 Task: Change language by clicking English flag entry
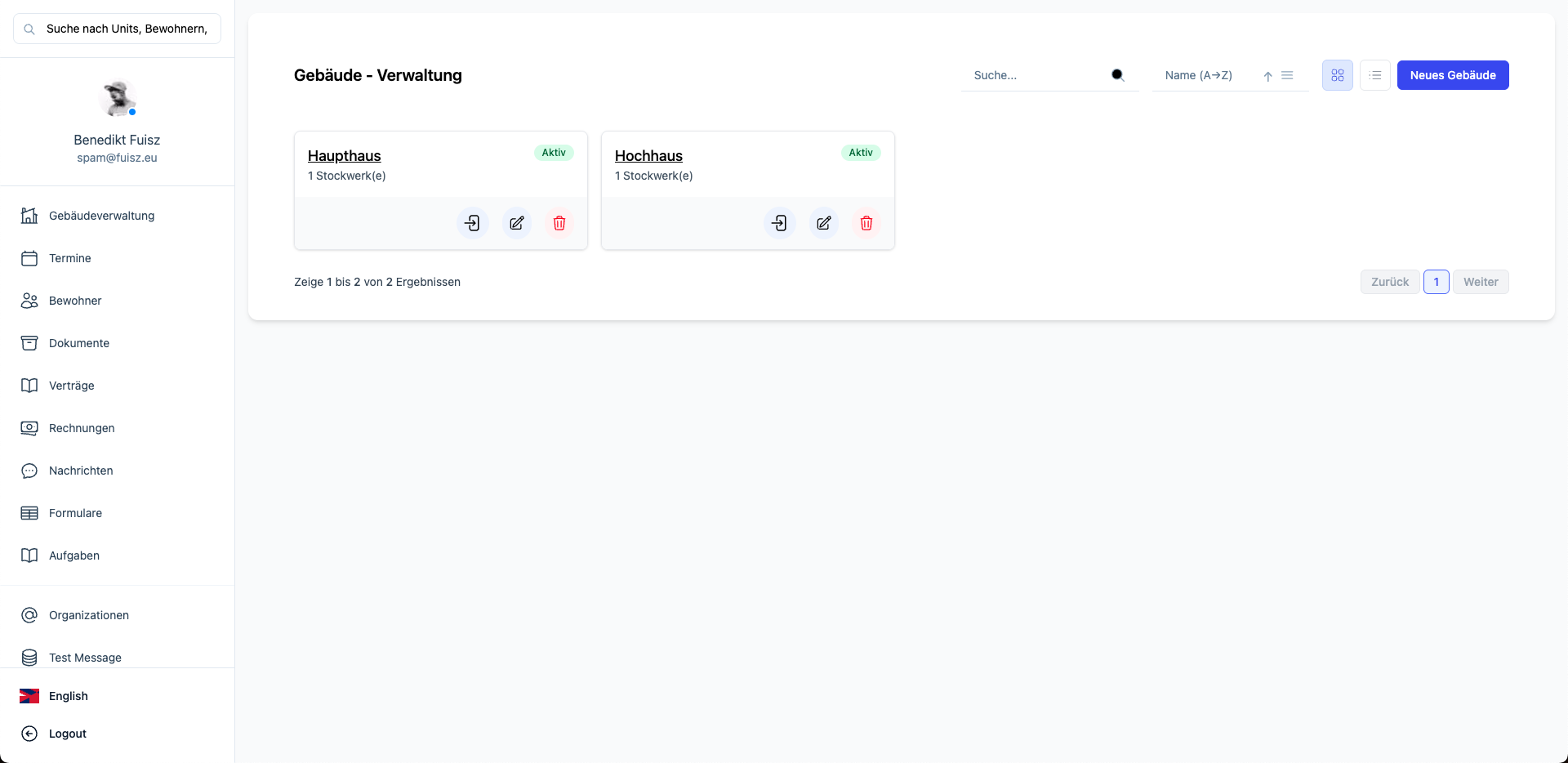69,696
